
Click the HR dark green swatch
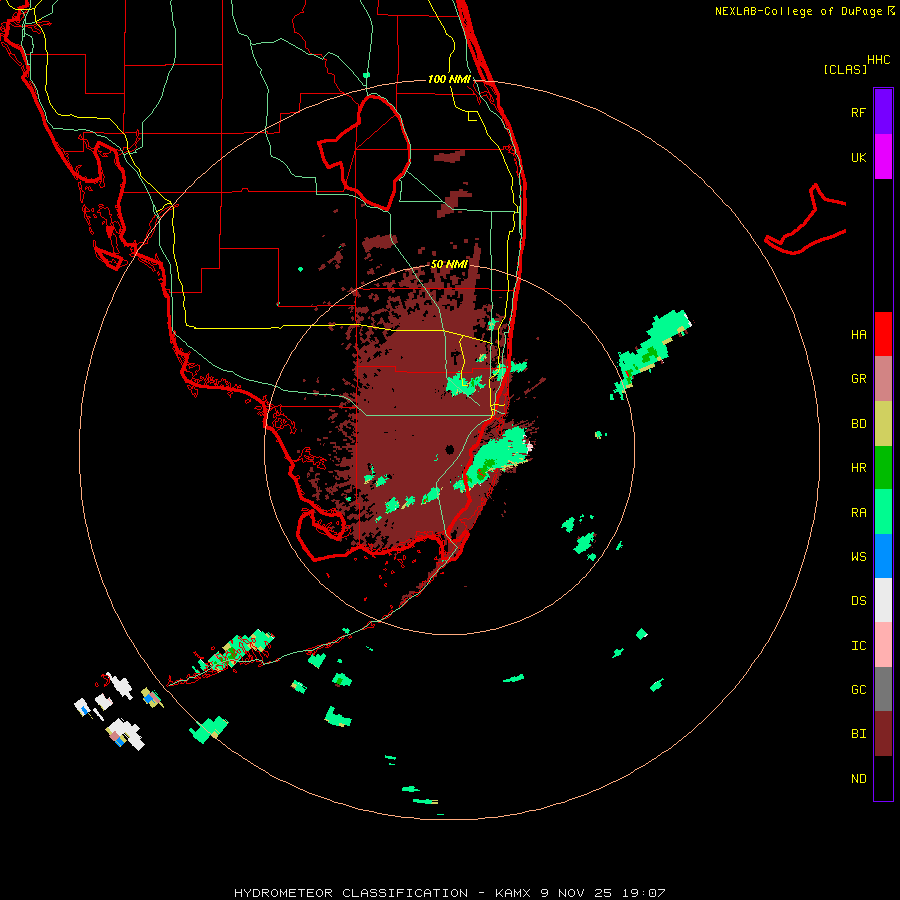[x=883, y=468]
